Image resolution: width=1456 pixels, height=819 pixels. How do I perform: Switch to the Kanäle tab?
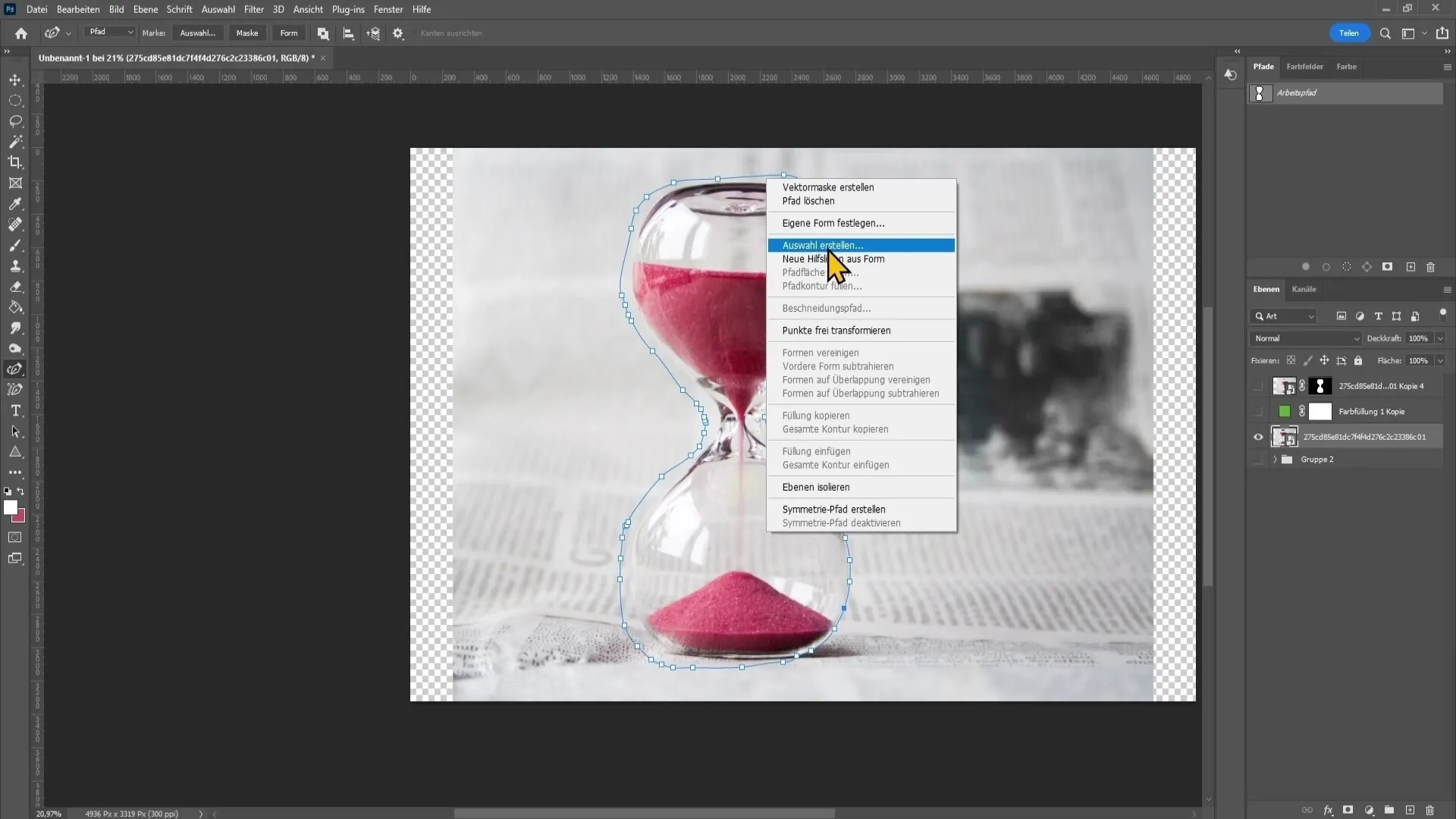click(x=1304, y=289)
